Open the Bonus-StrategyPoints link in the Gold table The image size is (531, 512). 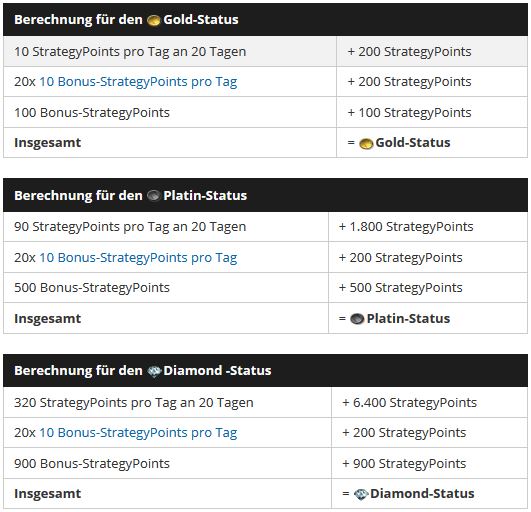coord(138,82)
